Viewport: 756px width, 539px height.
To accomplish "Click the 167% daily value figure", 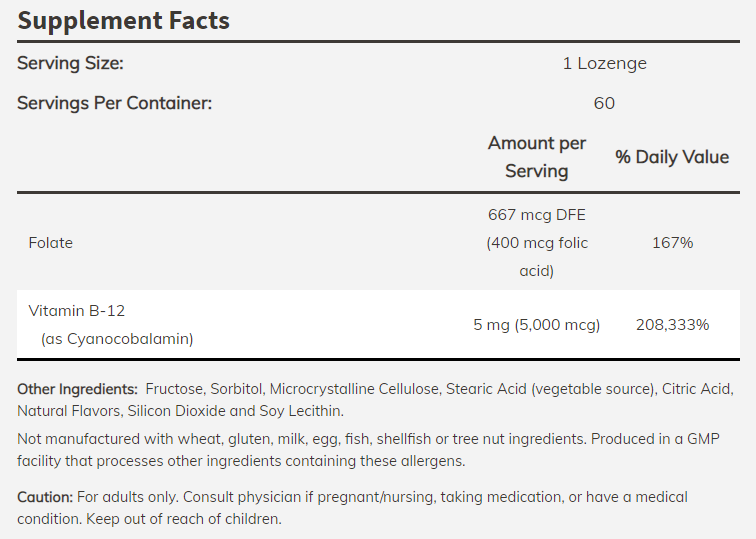I will click(x=671, y=243).
